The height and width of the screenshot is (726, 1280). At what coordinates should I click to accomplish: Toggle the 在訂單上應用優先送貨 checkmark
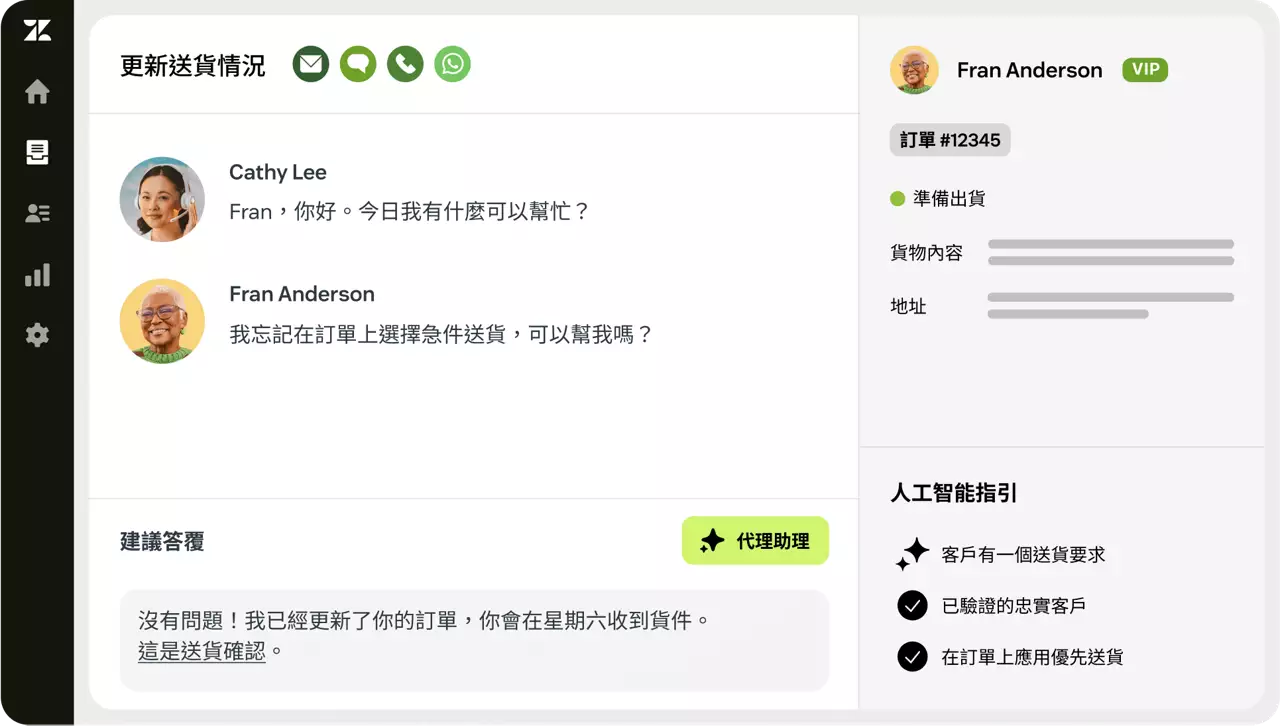912,657
